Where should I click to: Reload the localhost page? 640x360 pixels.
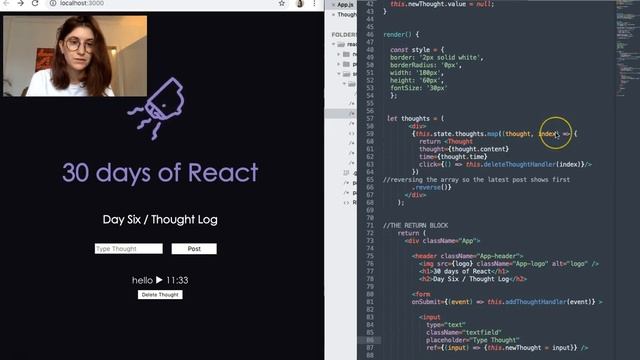[35, 3]
